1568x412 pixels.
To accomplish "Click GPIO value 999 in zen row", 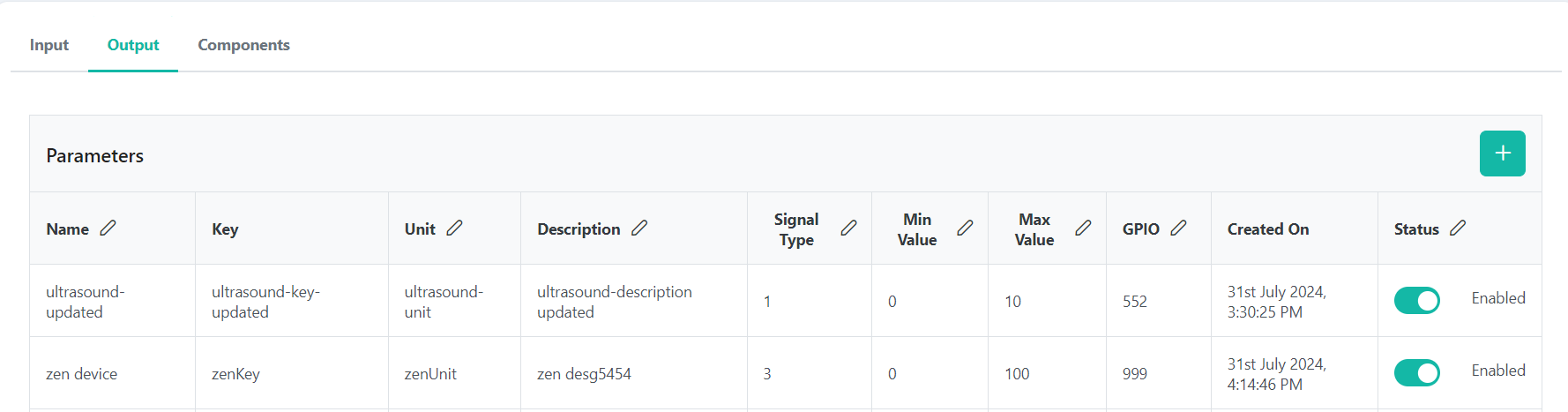I will pyautogui.click(x=1135, y=374).
